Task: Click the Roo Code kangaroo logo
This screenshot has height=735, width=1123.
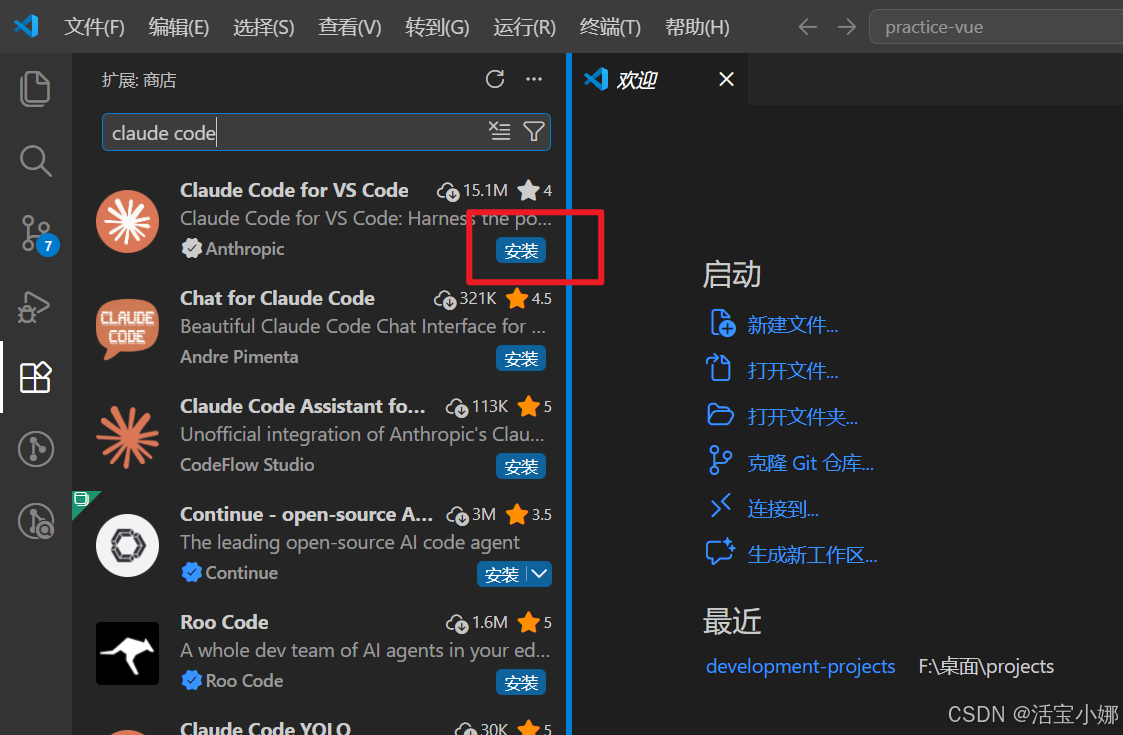Action: point(127,653)
